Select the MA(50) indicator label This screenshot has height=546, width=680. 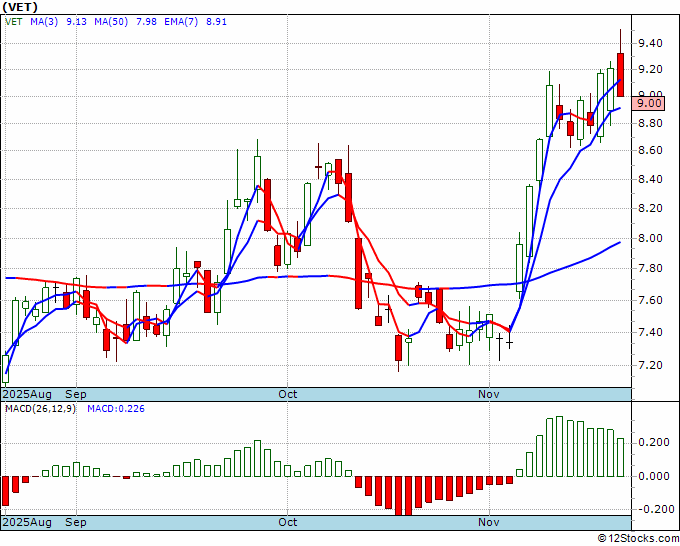(x=111, y=22)
